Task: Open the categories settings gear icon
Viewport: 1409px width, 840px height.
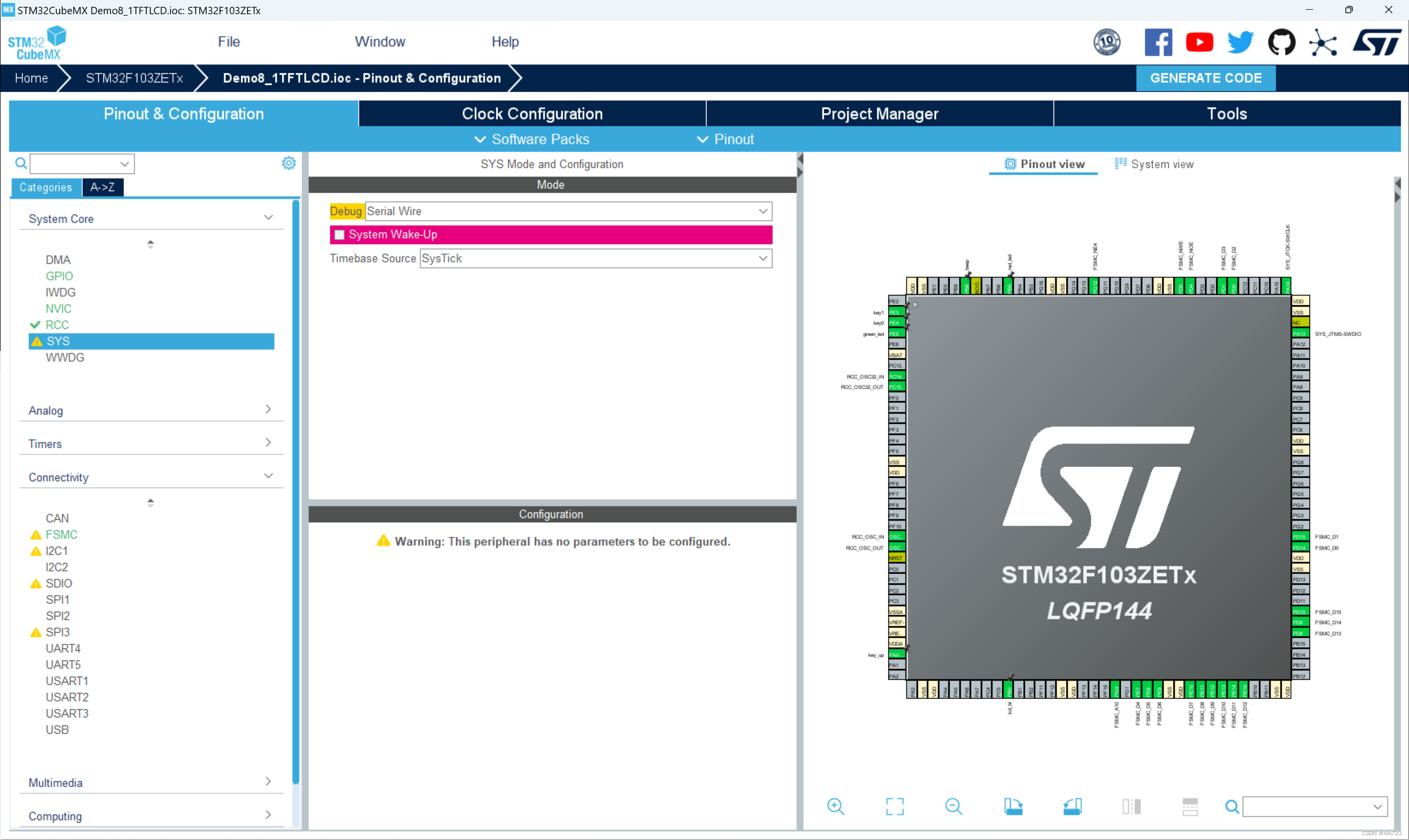Action: coord(289,164)
